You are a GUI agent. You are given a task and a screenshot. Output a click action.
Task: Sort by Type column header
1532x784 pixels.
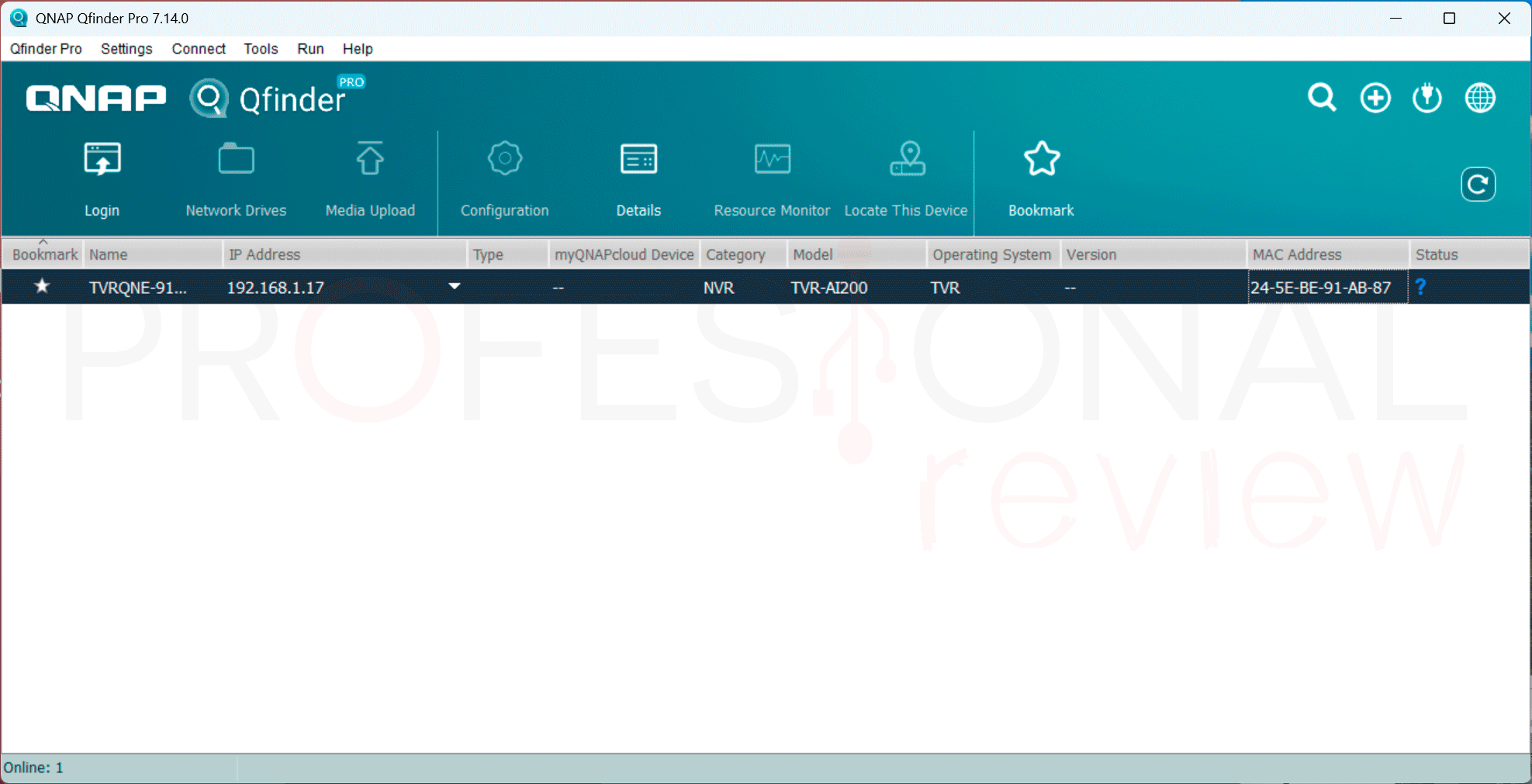point(509,254)
